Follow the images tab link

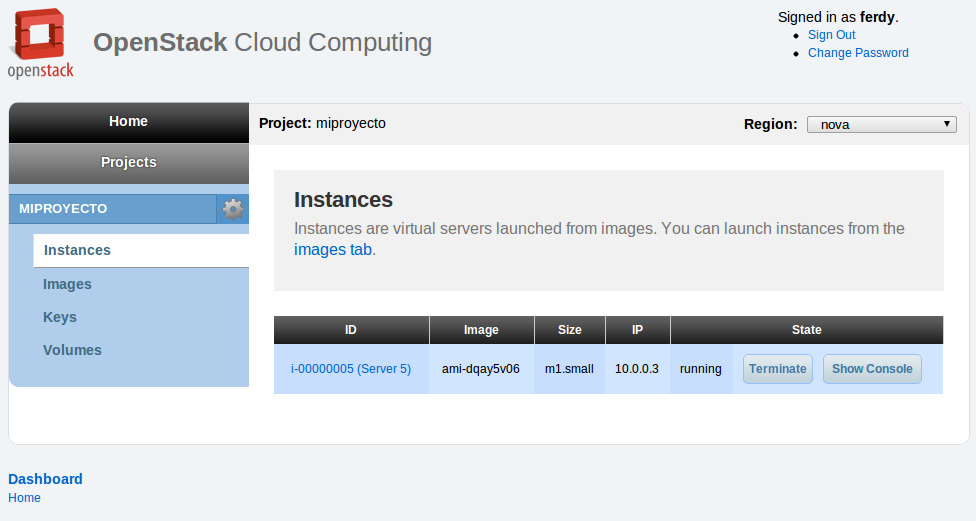pos(333,250)
